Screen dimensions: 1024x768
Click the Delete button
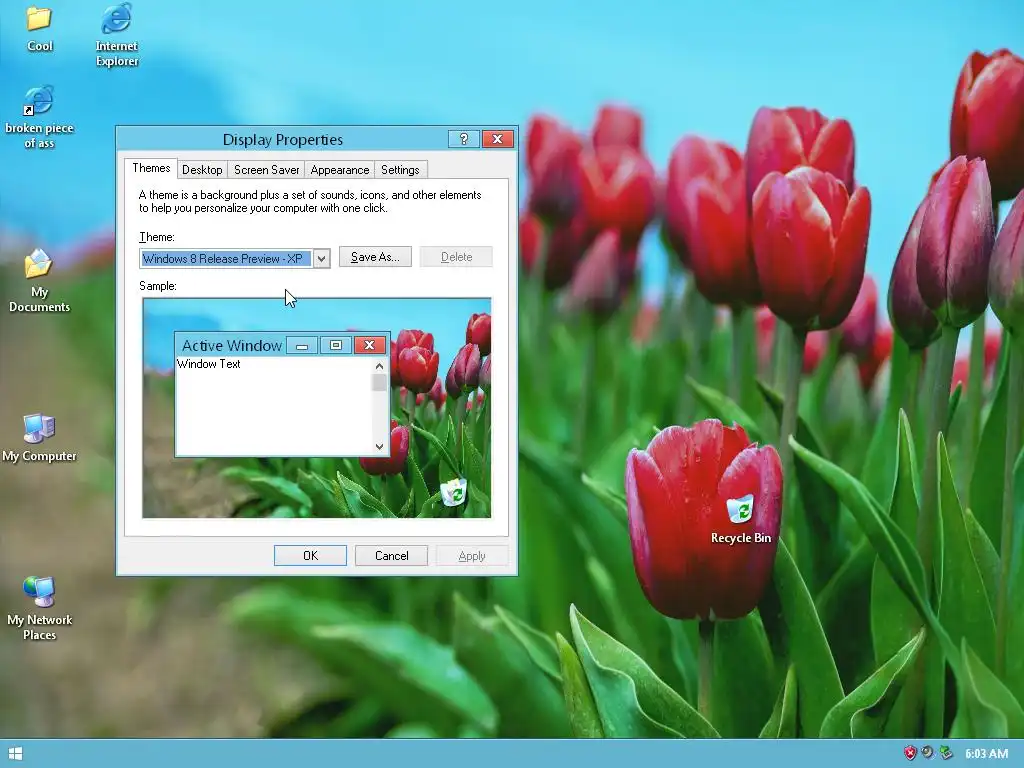pos(456,257)
